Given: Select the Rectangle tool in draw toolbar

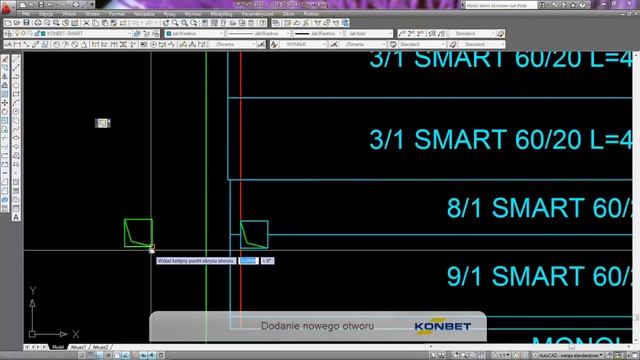Looking at the screenshot, I should (16, 94).
